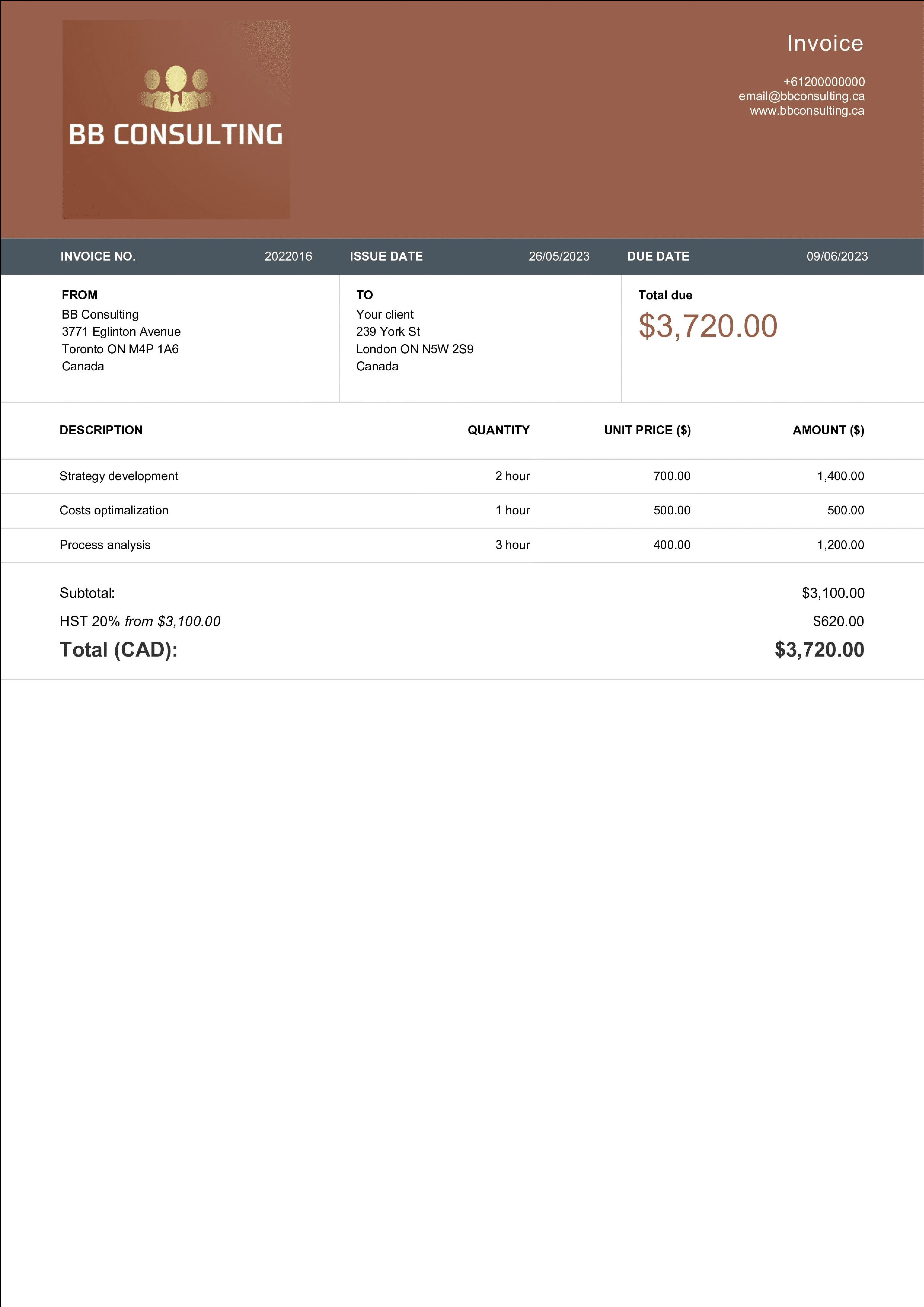This screenshot has height=1307, width=924.
Task: Click the HST 20% tax amount $620.00
Action: pos(838,621)
